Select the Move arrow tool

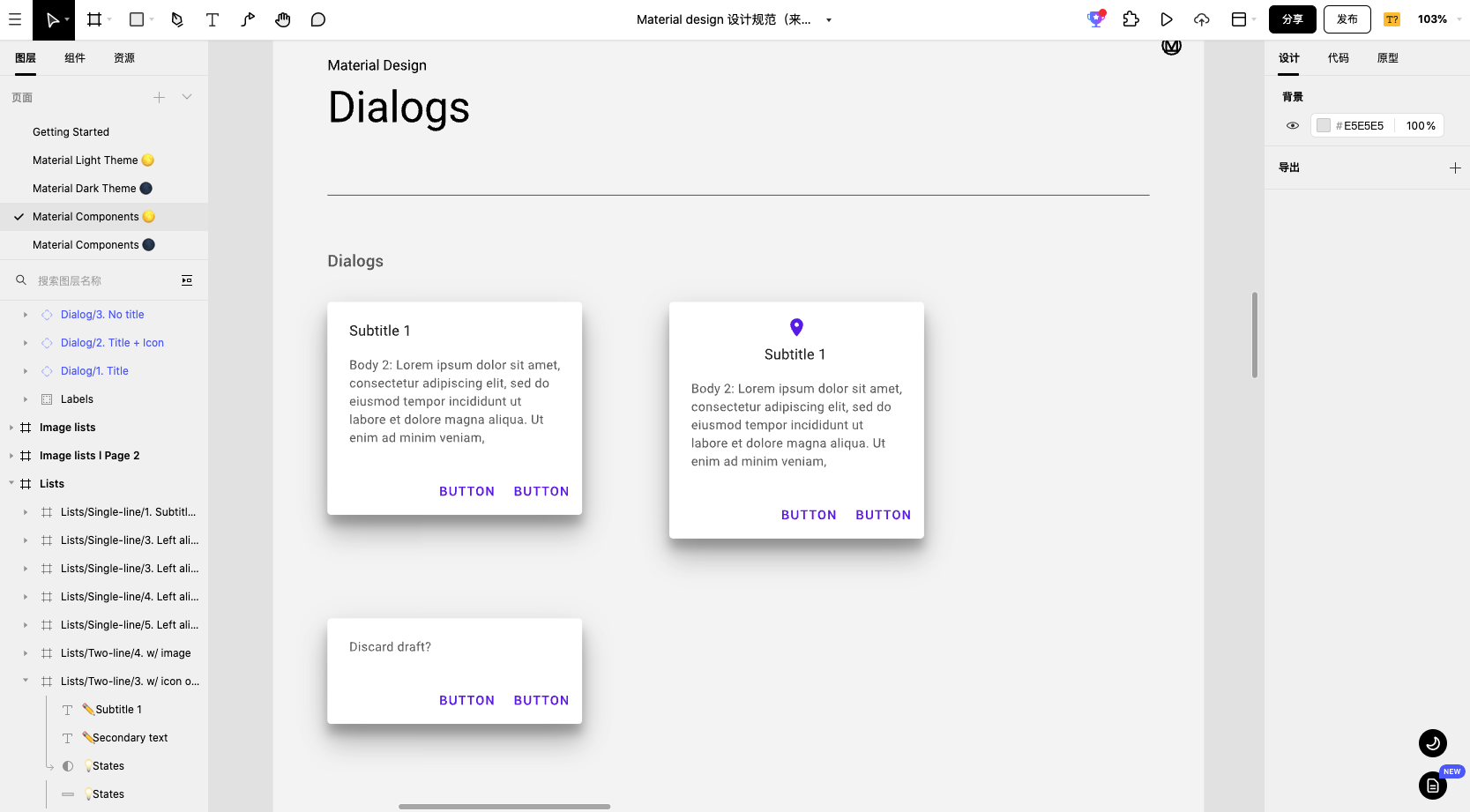click(x=53, y=19)
